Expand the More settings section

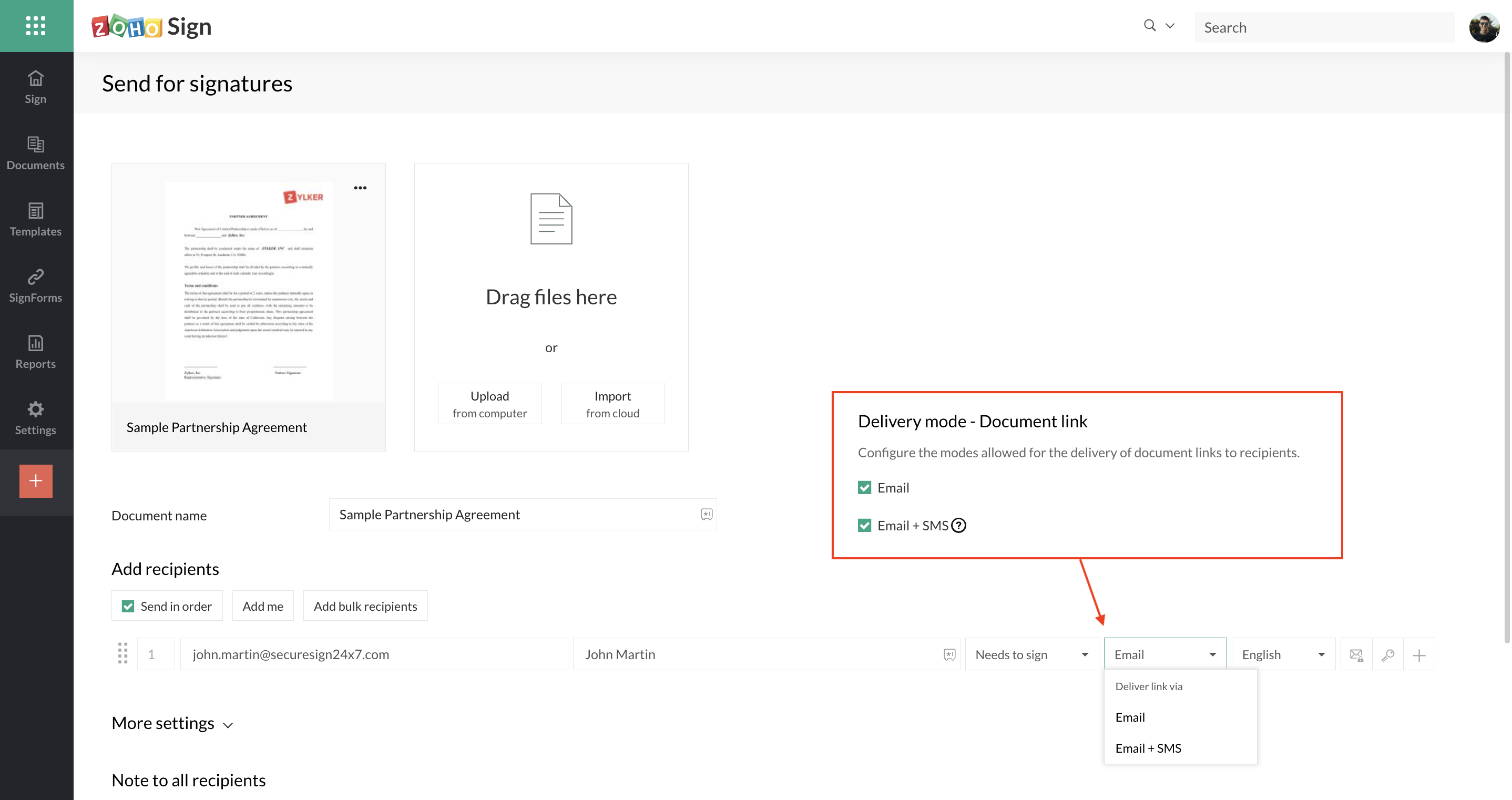(x=172, y=724)
